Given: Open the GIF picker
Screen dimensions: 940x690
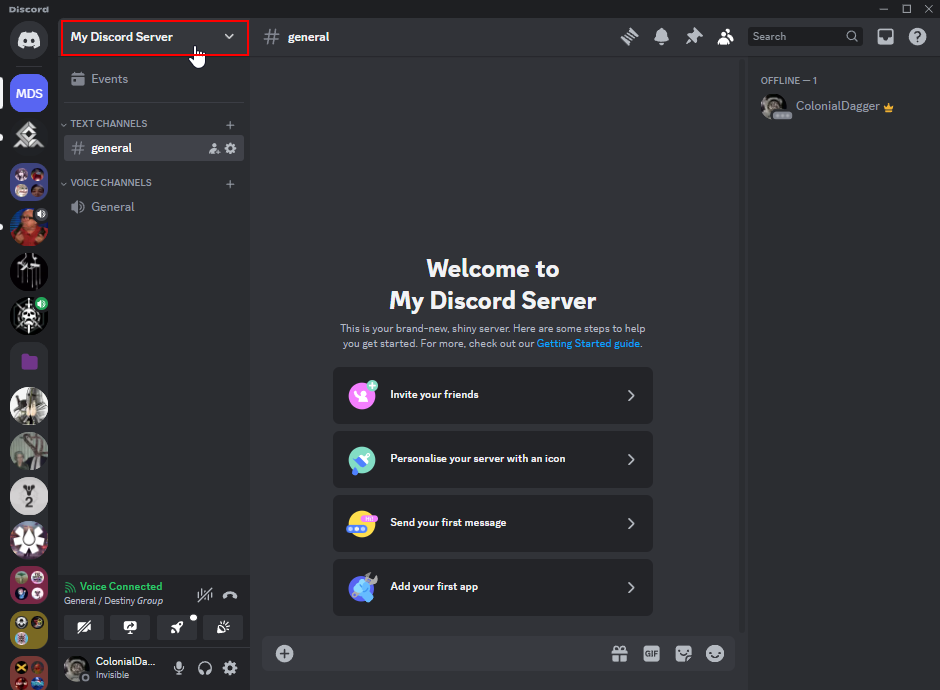Looking at the screenshot, I should (x=651, y=653).
